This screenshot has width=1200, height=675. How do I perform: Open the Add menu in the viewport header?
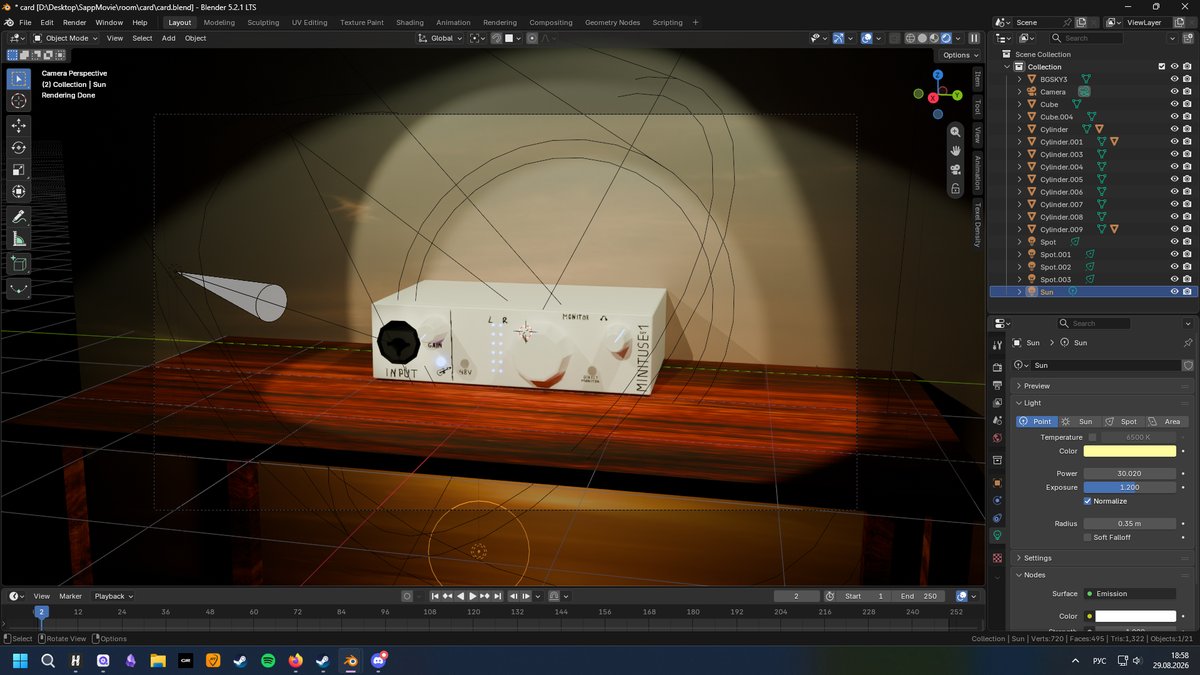pyautogui.click(x=169, y=38)
